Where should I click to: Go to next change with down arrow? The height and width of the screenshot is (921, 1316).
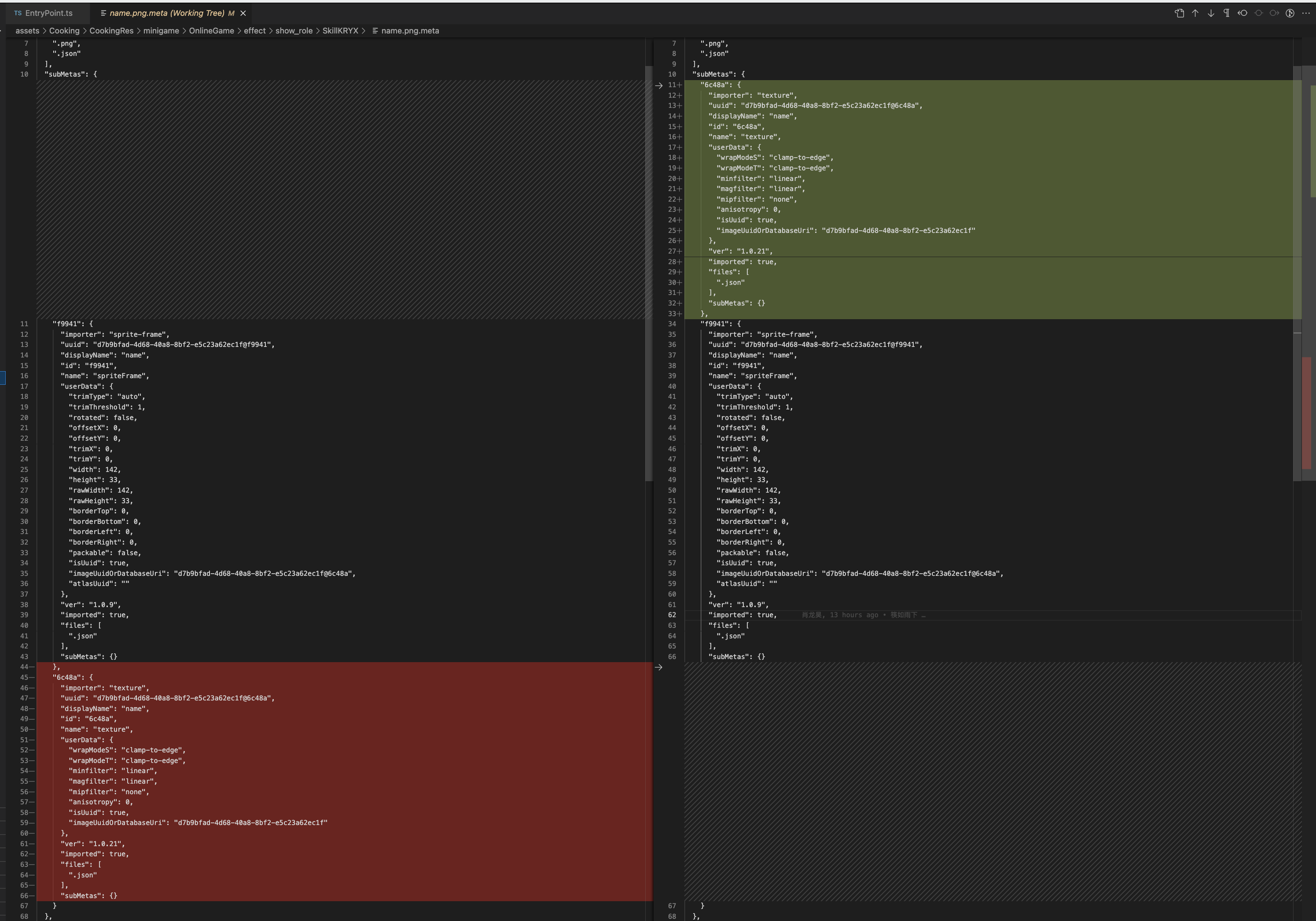(1210, 13)
